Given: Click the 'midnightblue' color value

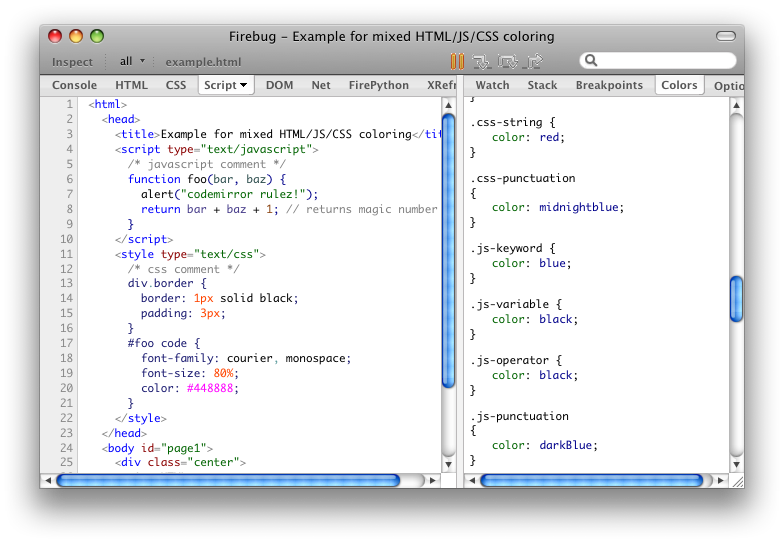Looking at the screenshot, I should (x=578, y=207).
